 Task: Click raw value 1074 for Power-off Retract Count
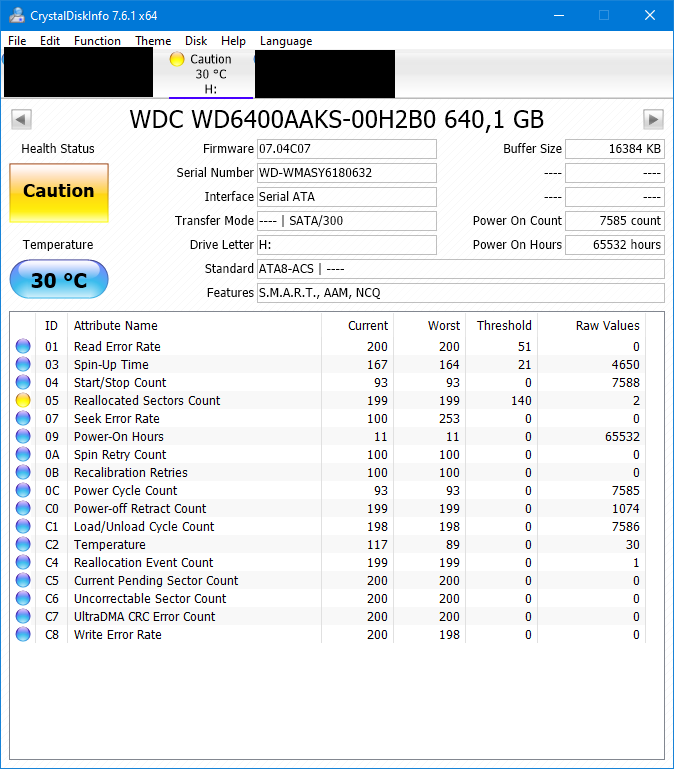625,509
